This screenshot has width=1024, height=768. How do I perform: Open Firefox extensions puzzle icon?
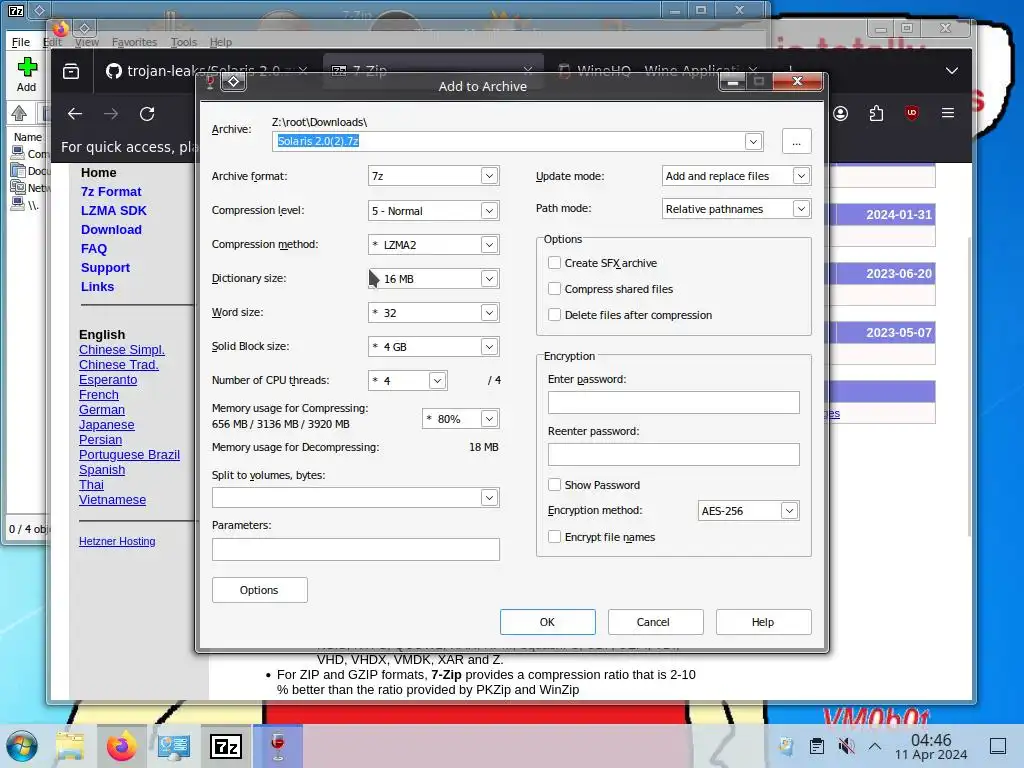876,114
